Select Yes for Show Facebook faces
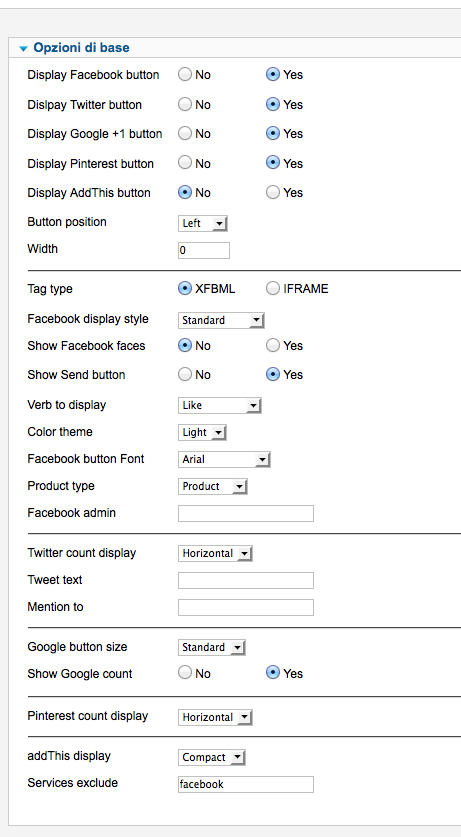 coord(273,346)
